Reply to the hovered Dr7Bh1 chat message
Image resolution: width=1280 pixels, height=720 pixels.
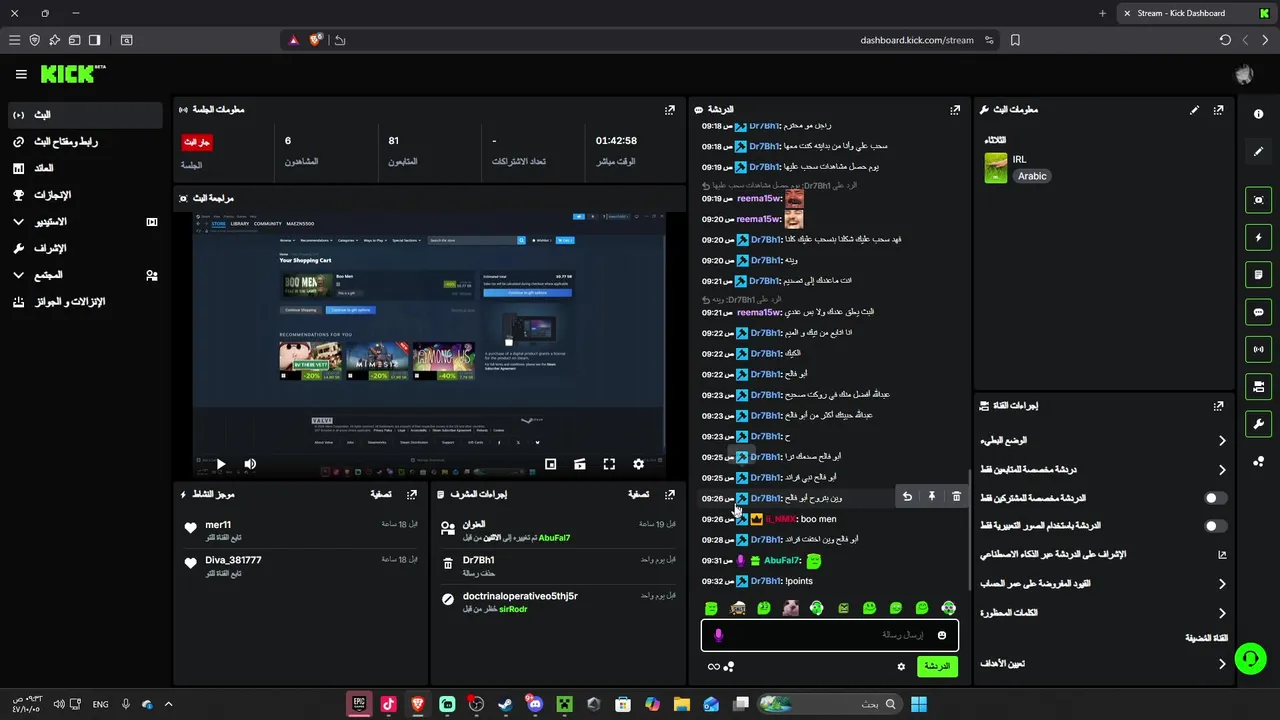(907, 497)
